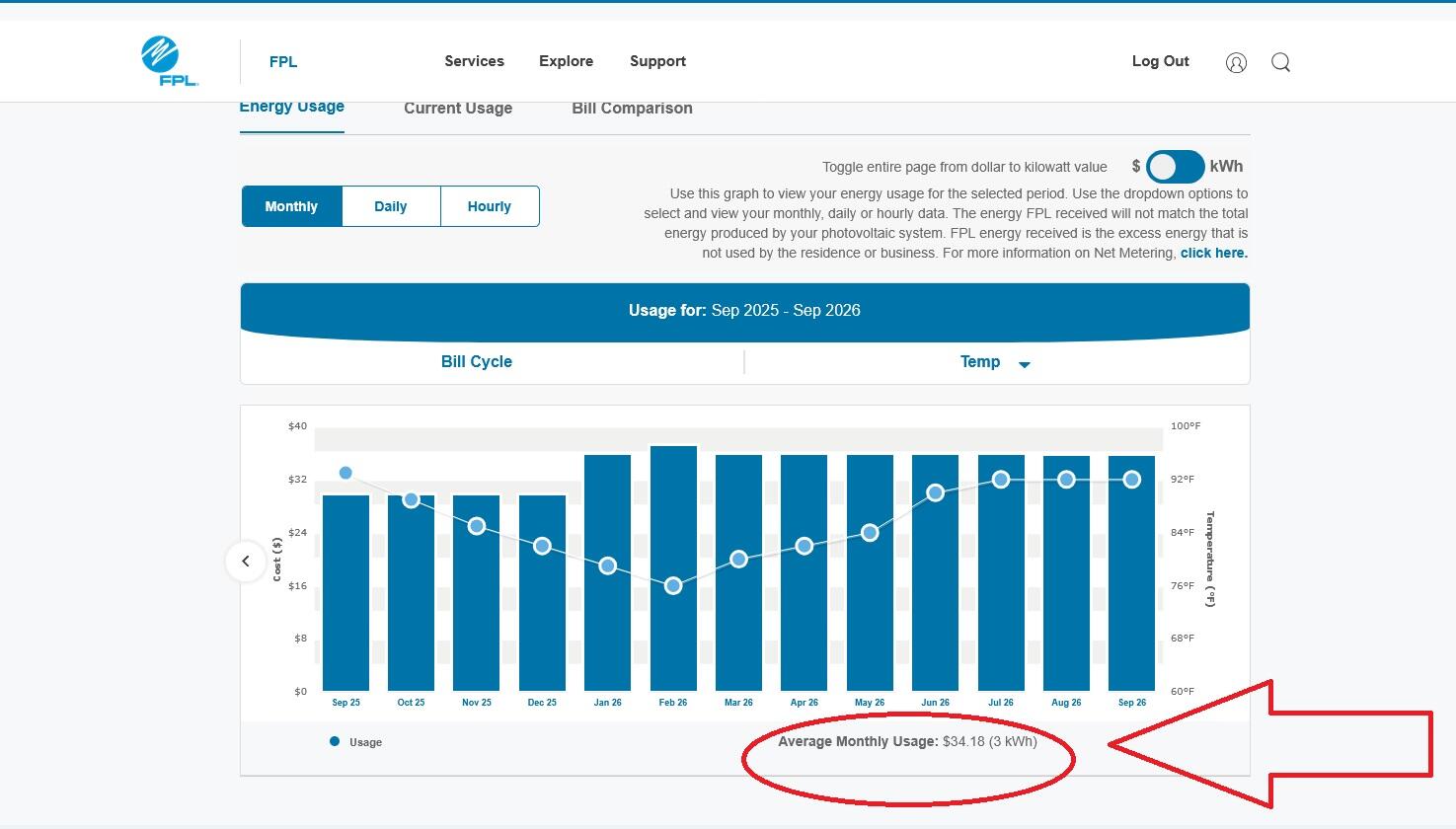The image size is (1456, 829).
Task: Click the Jan 26 usage bar
Action: [608, 572]
